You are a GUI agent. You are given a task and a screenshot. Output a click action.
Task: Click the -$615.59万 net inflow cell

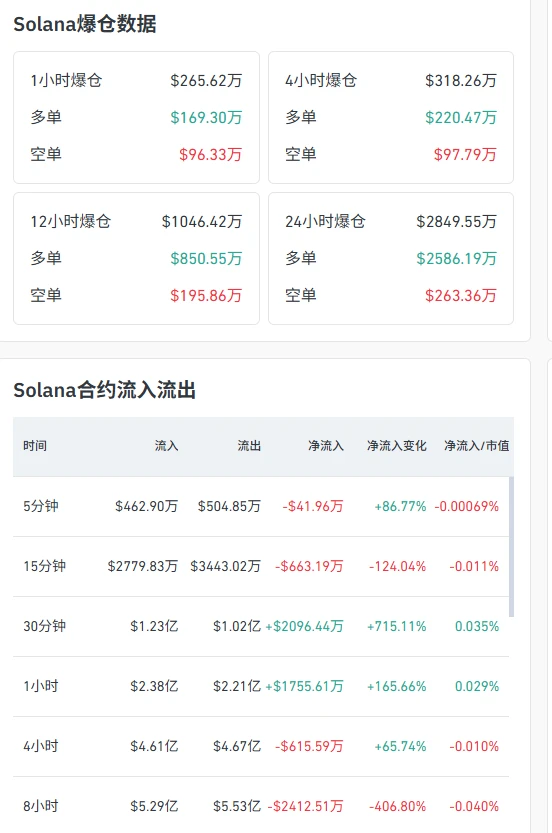(309, 746)
